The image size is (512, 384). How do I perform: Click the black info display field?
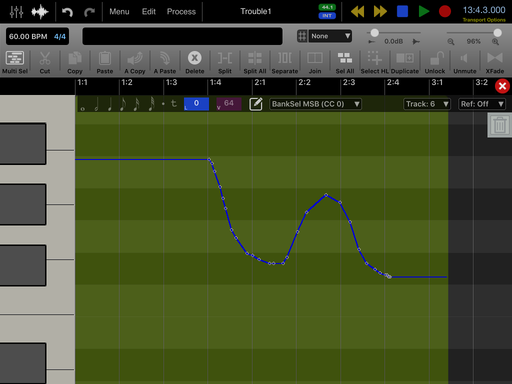coord(182,36)
